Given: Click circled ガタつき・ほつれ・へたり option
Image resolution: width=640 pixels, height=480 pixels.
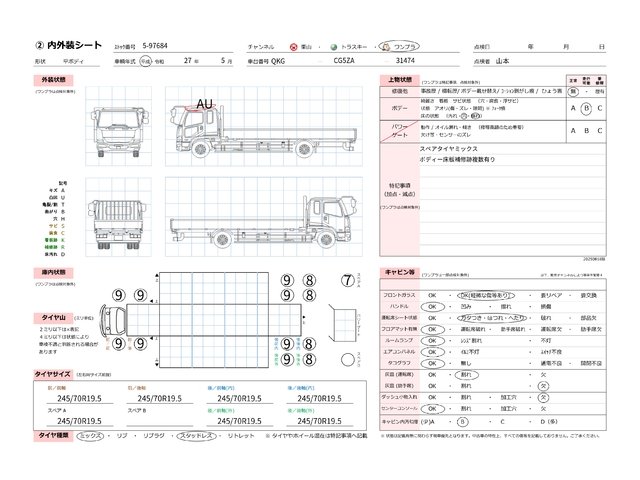Looking at the screenshot, I should 493,318.
